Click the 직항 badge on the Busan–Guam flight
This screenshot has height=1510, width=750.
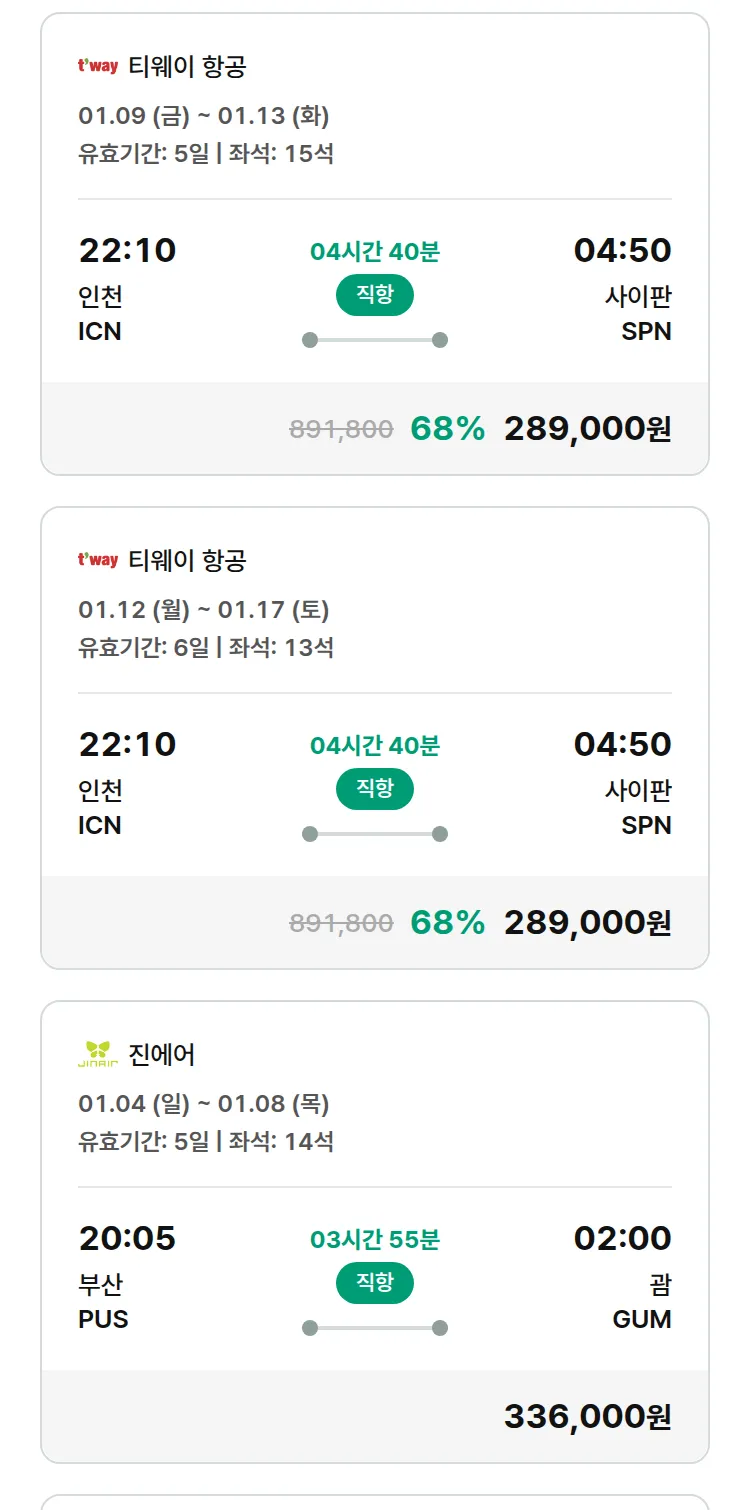point(374,1283)
